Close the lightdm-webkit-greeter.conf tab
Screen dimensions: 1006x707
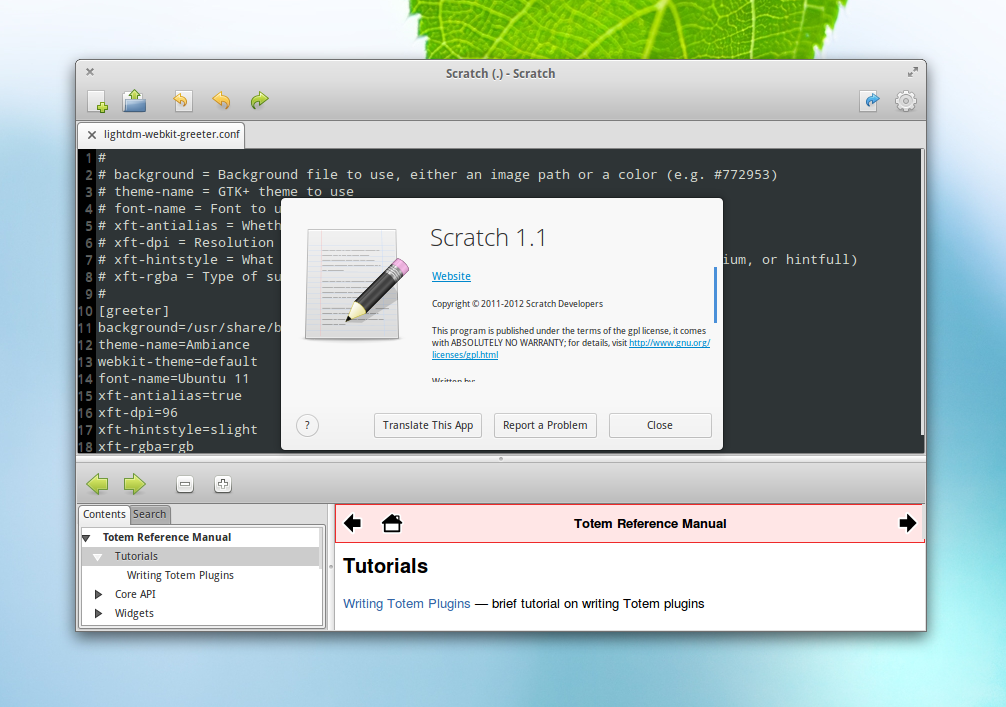pyautogui.click(x=92, y=135)
